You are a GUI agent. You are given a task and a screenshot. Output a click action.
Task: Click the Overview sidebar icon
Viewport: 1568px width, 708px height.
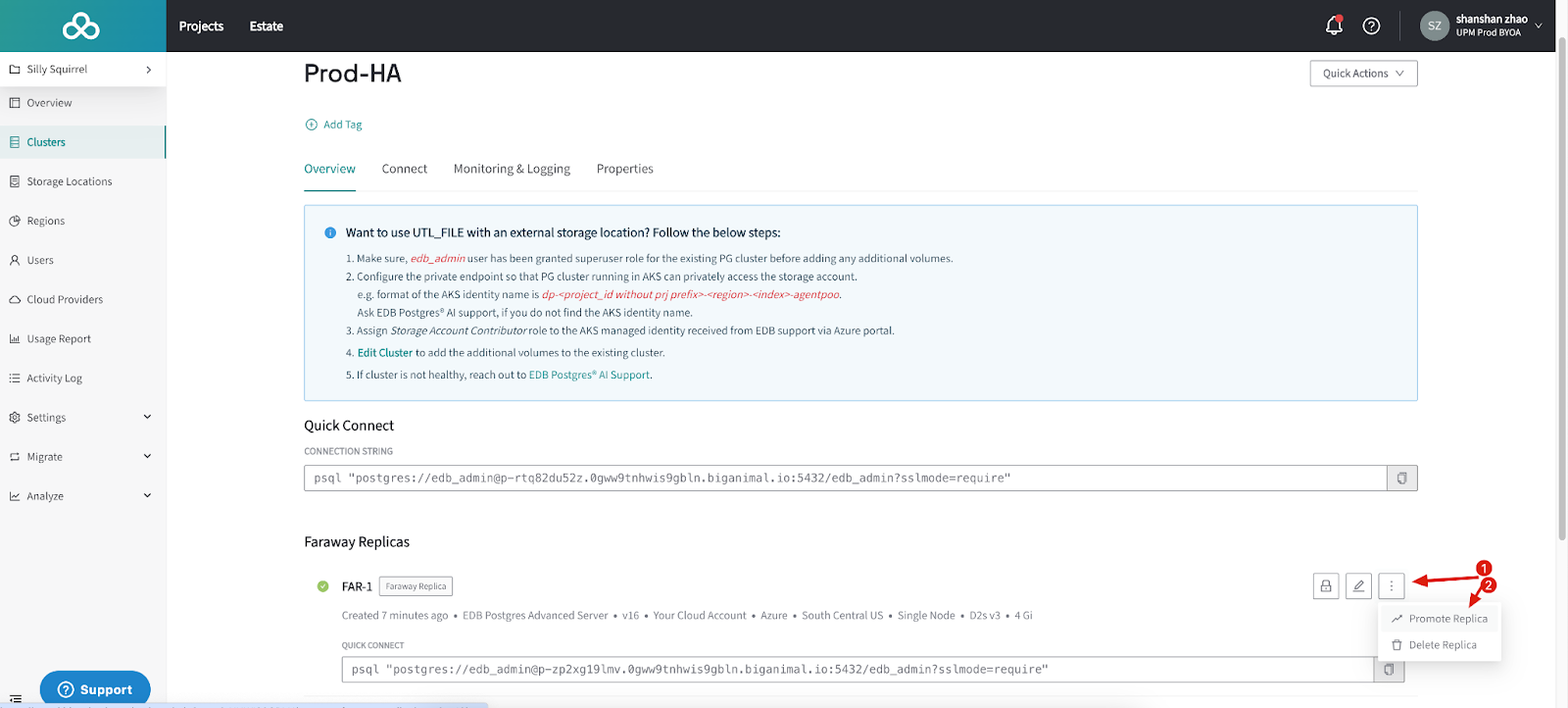pyautogui.click(x=15, y=103)
